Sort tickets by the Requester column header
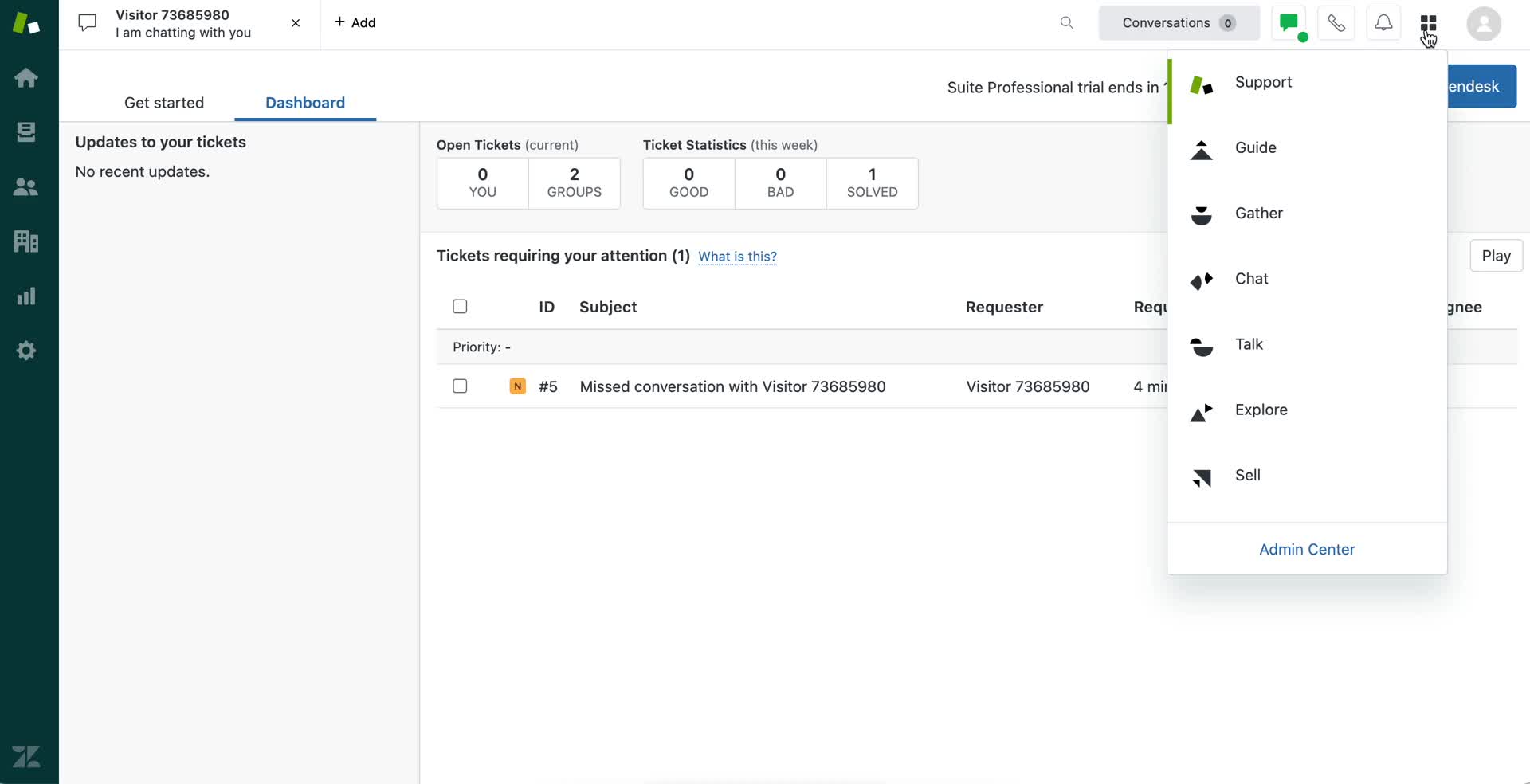 click(1004, 307)
